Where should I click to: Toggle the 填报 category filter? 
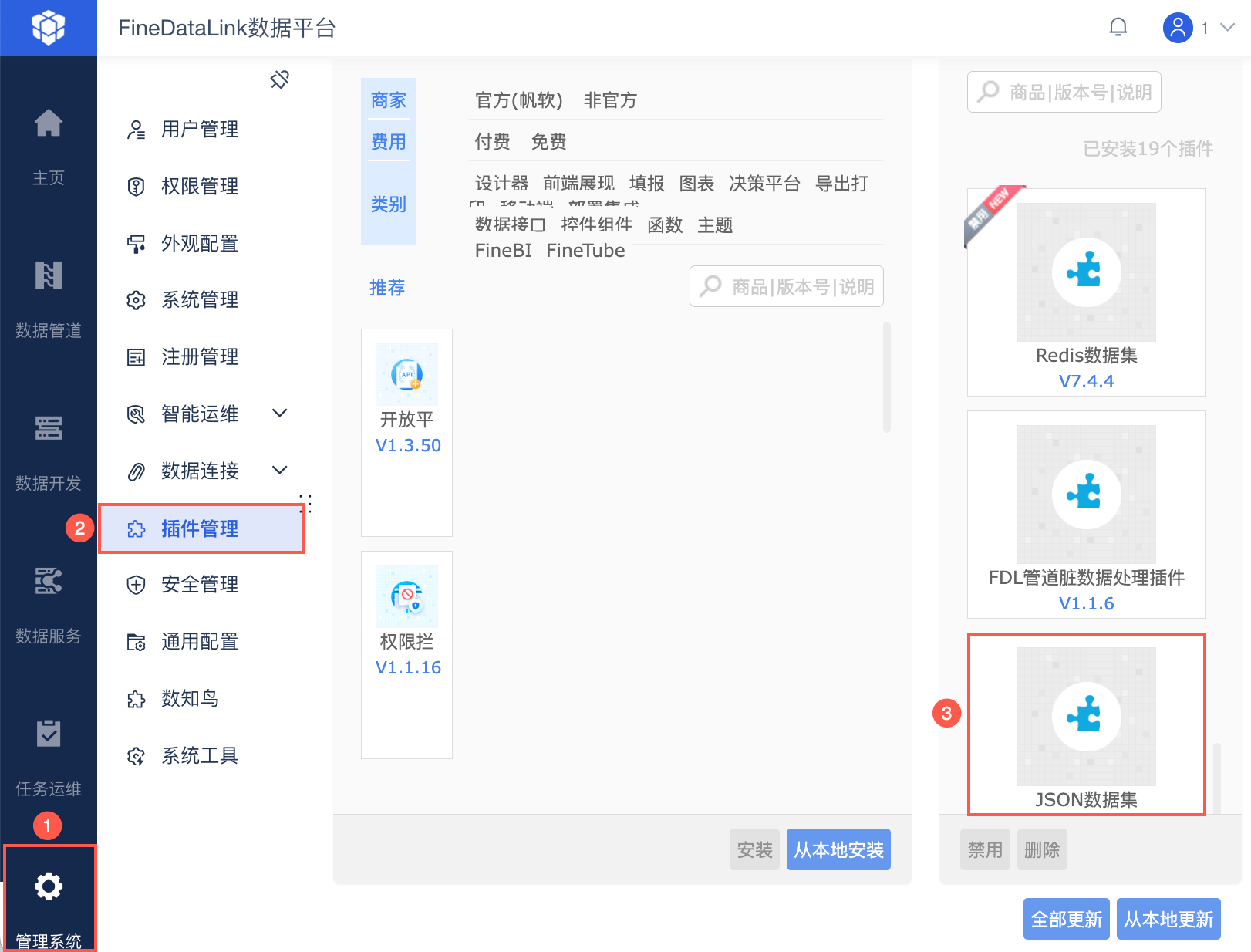coord(646,184)
